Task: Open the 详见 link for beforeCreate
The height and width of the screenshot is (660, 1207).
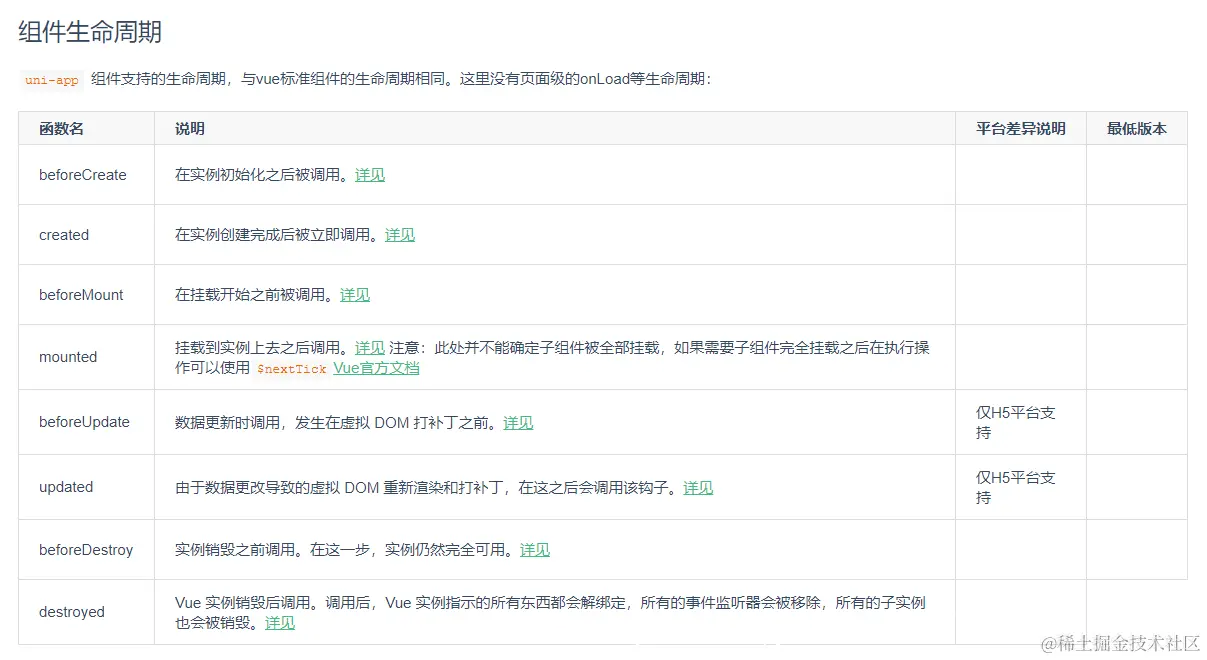Action: (x=368, y=174)
